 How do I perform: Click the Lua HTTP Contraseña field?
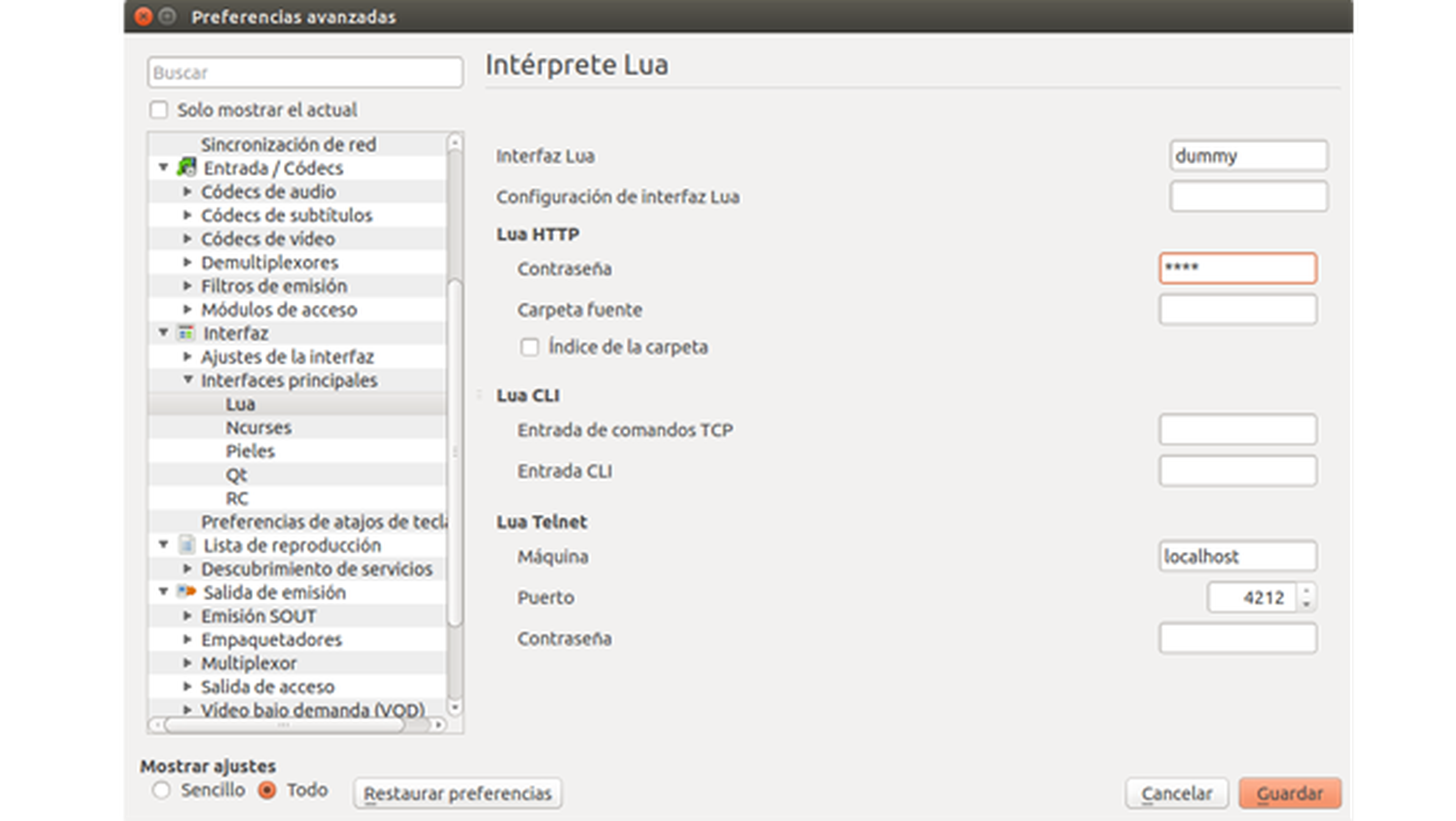1238,268
